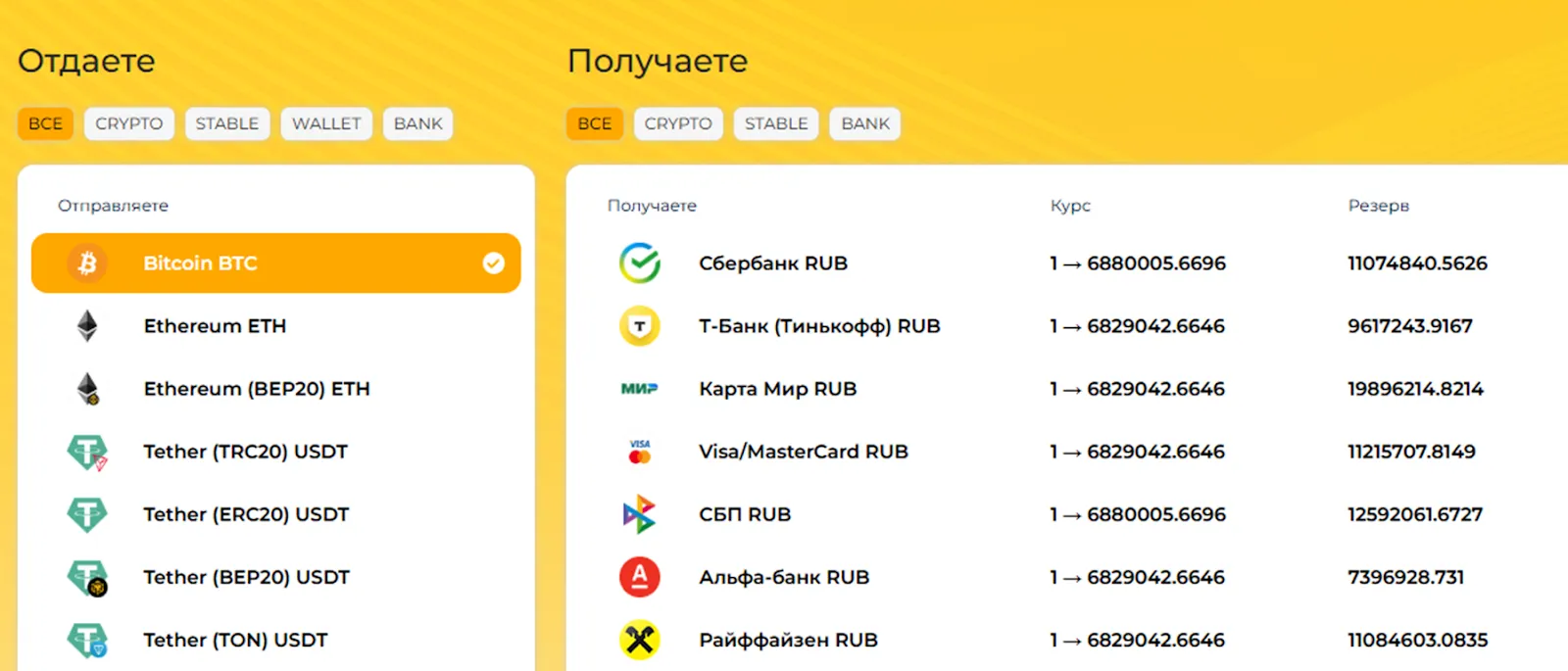Click the Tether (TRC20) USDT icon
The width and height of the screenshot is (1568, 671).
pos(87,452)
